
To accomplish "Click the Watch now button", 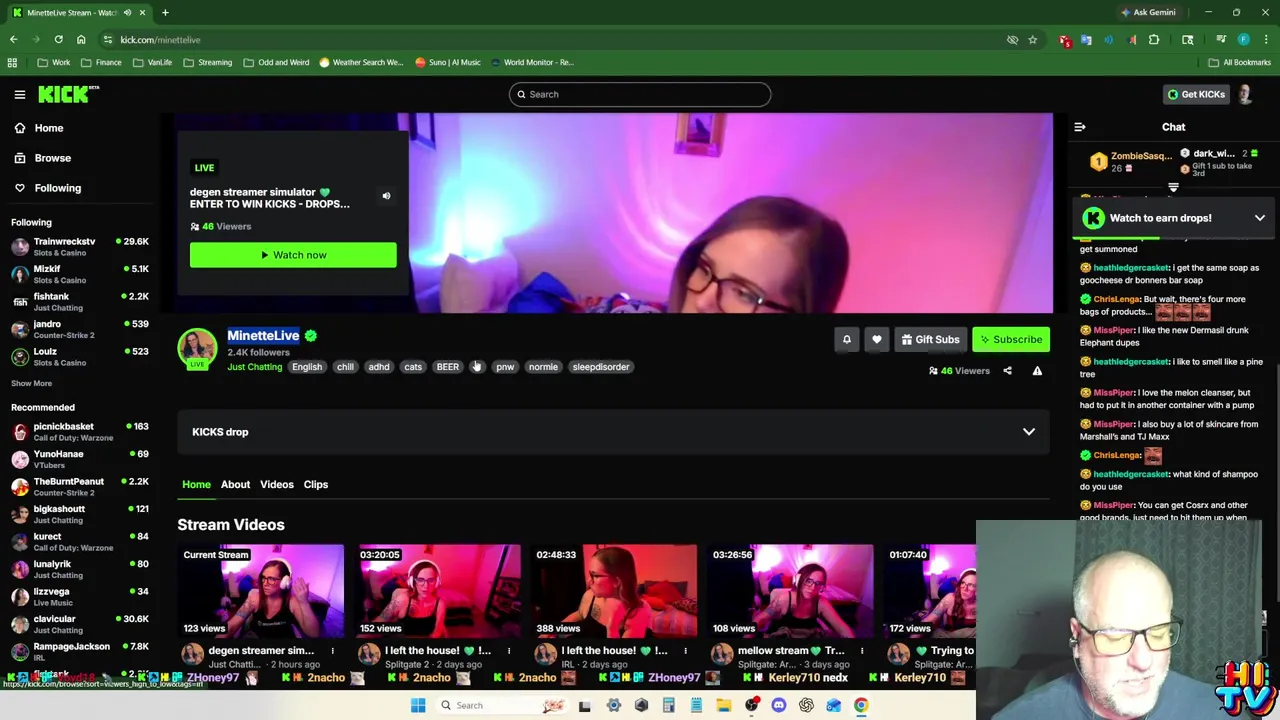I will point(293,255).
